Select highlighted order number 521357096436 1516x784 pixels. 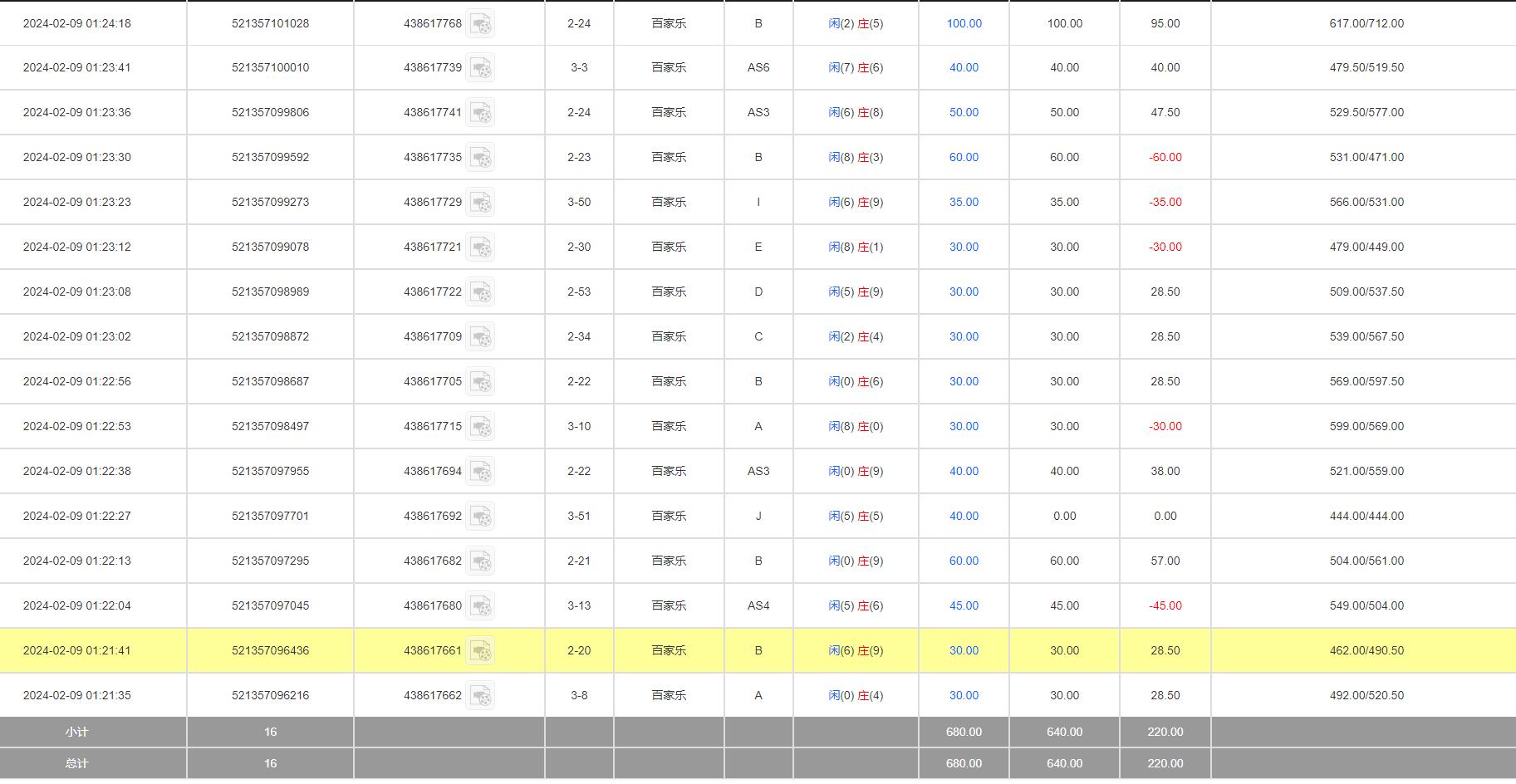click(x=271, y=650)
